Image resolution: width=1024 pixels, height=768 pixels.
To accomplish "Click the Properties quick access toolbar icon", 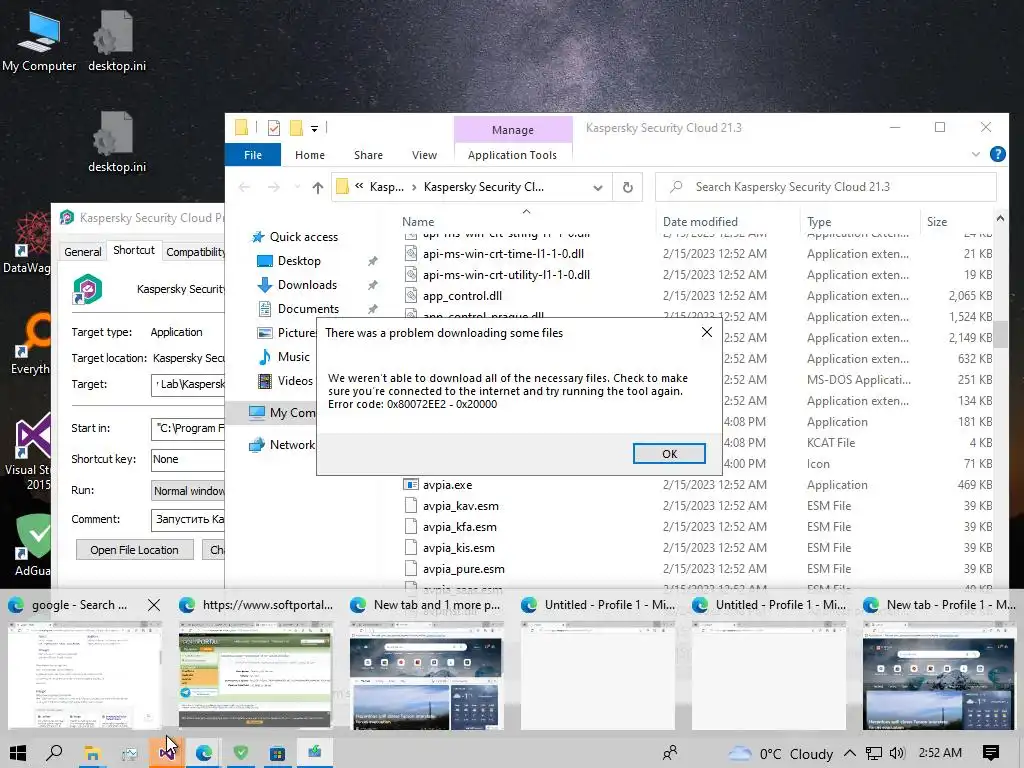I will point(274,128).
